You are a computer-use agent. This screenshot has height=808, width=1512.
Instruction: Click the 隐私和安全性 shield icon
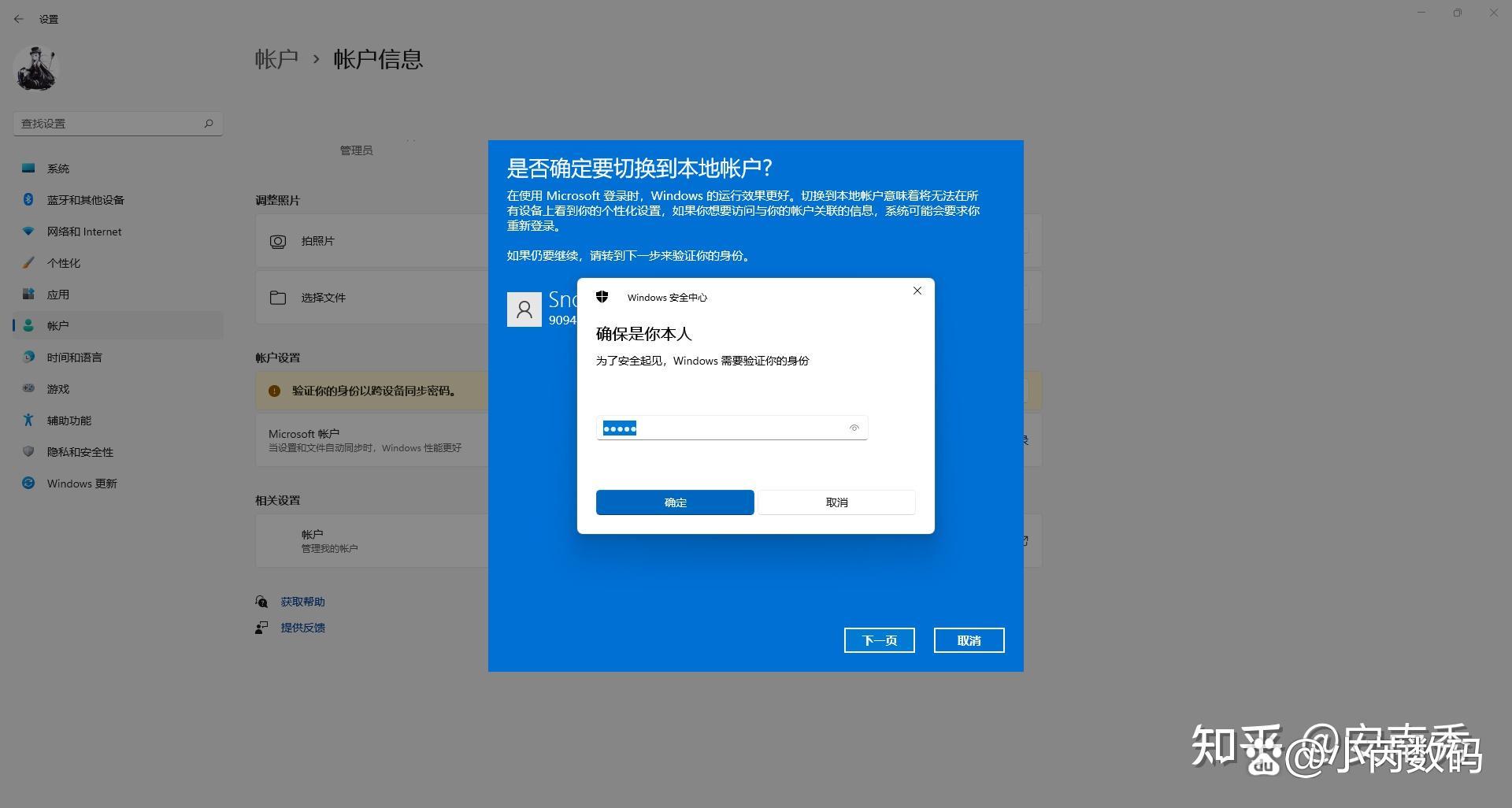(28, 451)
